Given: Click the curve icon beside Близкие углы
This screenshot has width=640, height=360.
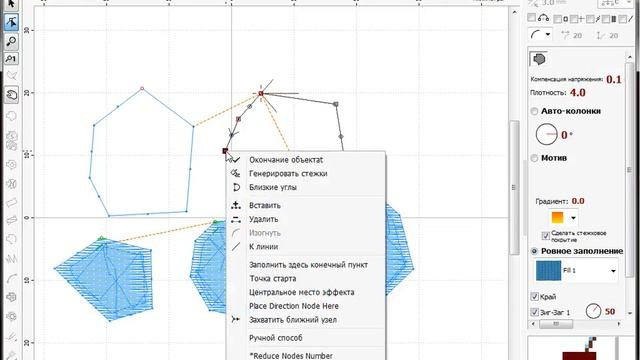Looking at the screenshot, I should 236,187.
